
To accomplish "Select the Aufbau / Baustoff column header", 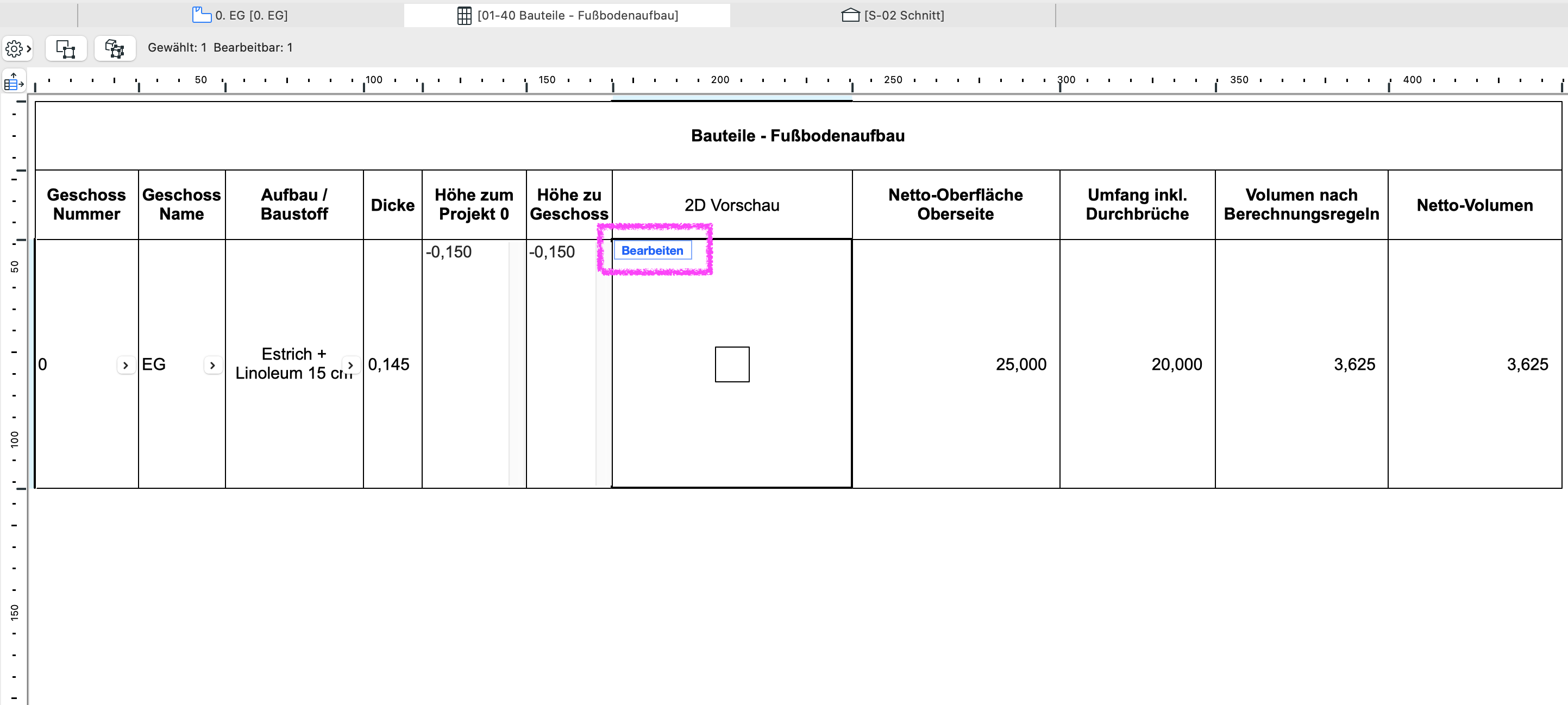I will 294,204.
